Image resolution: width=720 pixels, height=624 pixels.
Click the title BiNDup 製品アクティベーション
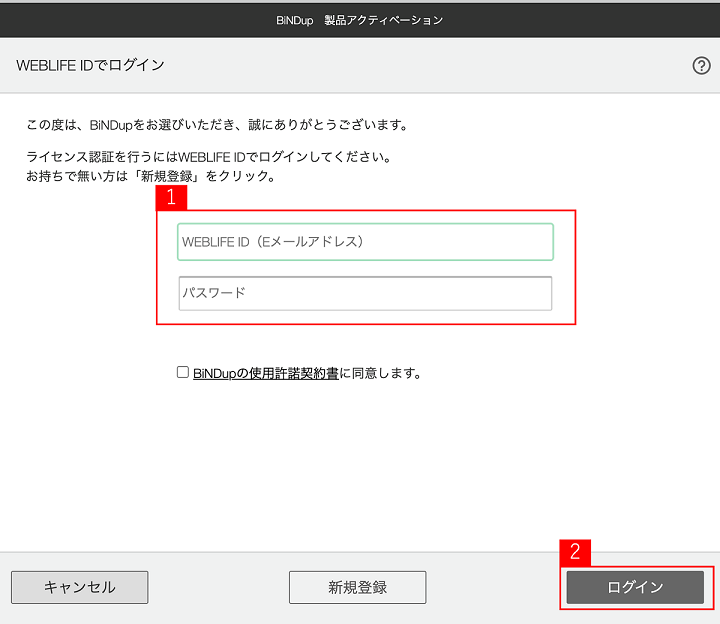click(360, 20)
